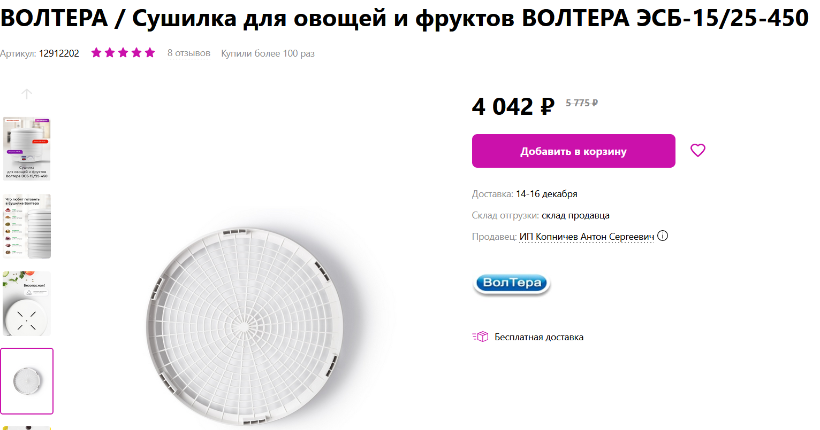
Task: Select the second thumbnail with drying chart
Action: click(27, 226)
